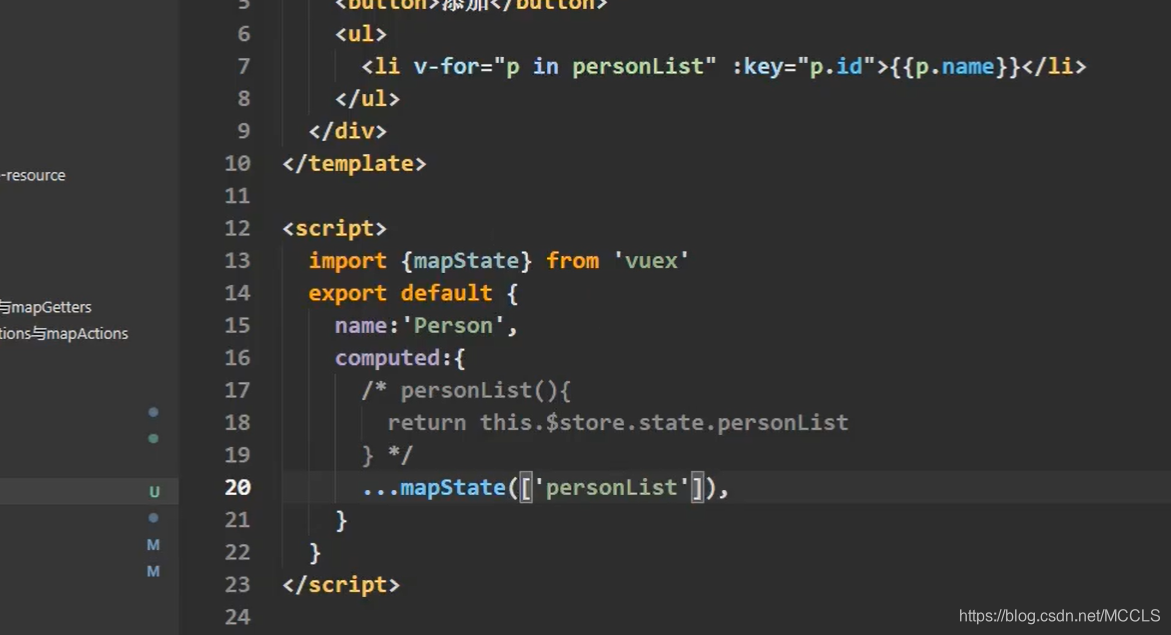Viewport: 1171px width, 635px height.
Task: Click the 'vuex' module string
Action: point(650,261)
